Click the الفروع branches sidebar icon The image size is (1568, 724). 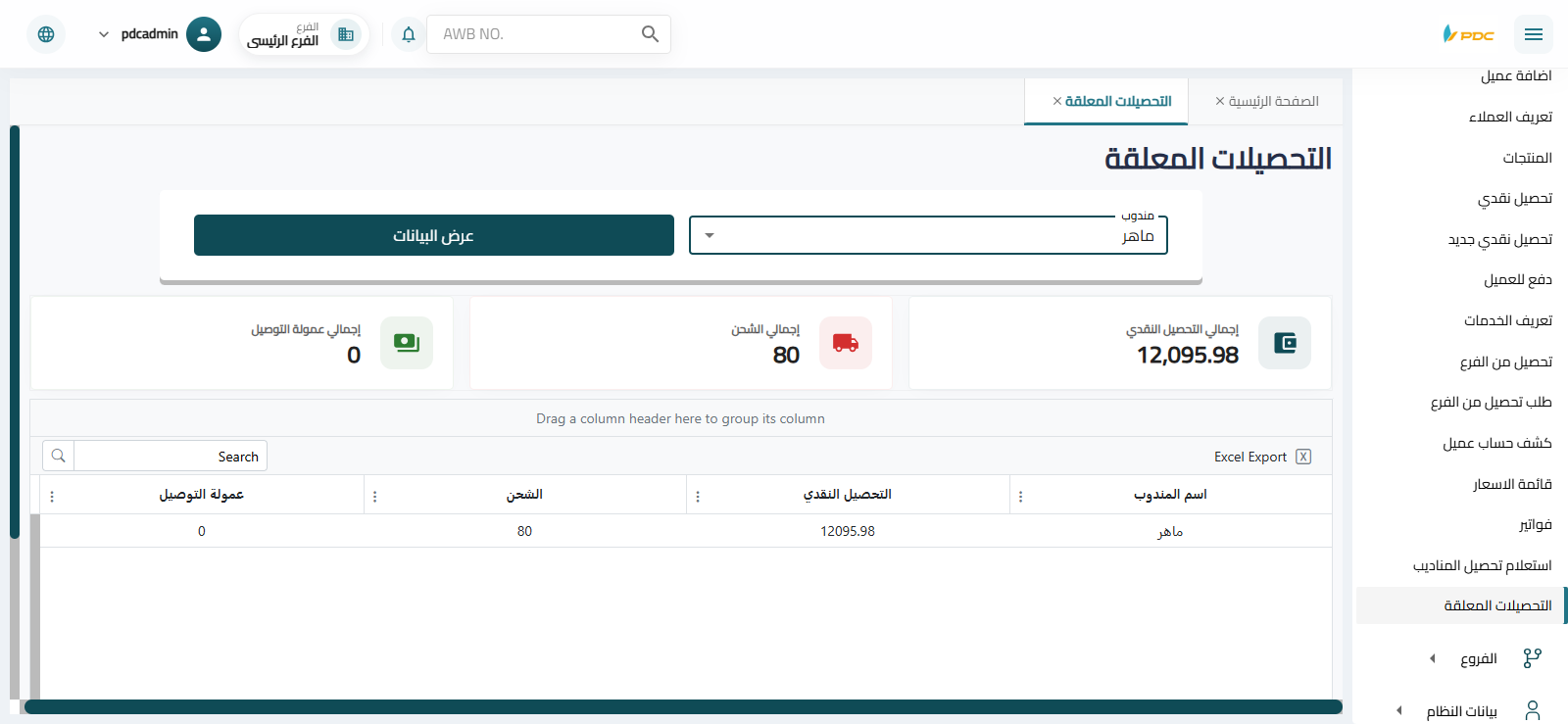[1533, 658]
